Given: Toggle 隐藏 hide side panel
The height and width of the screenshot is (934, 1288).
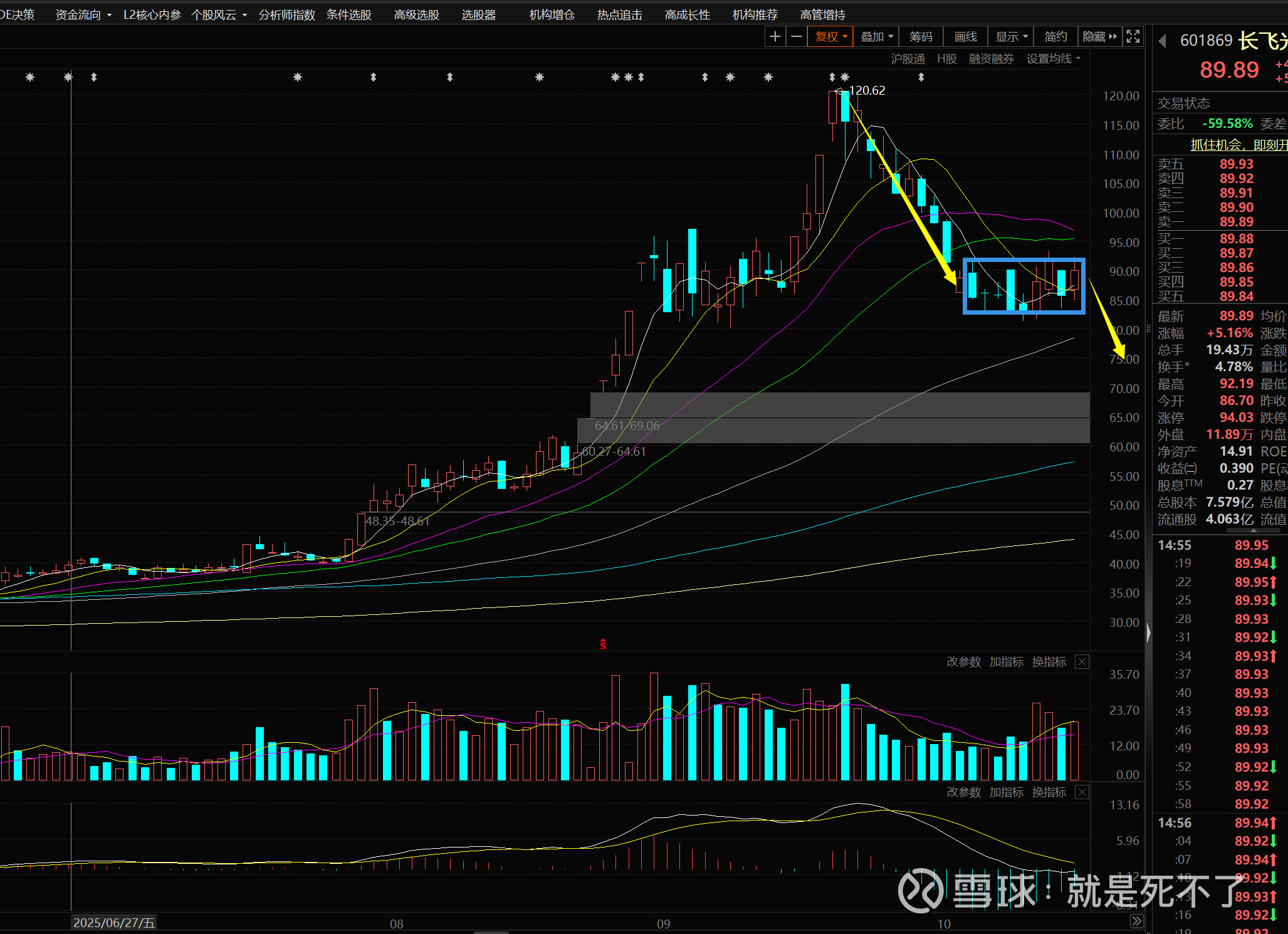Looking at the screenshot, I should pyautogui.click(x=1099, y=37).
